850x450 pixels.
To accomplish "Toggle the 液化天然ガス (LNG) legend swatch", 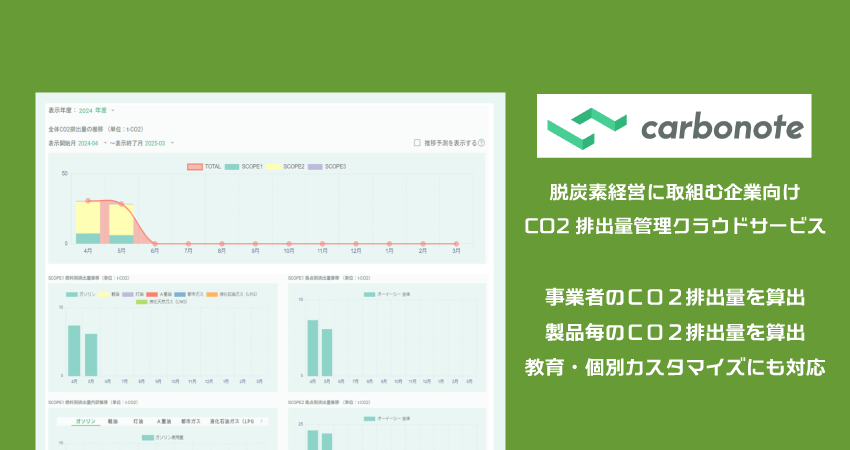I will point(141,301).
